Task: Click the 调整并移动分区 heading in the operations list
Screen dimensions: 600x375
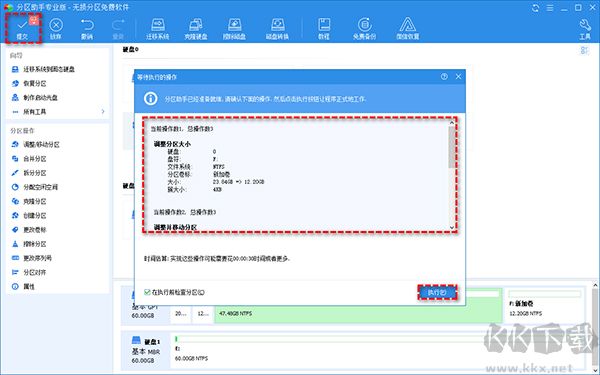Action: pos(175,227)
